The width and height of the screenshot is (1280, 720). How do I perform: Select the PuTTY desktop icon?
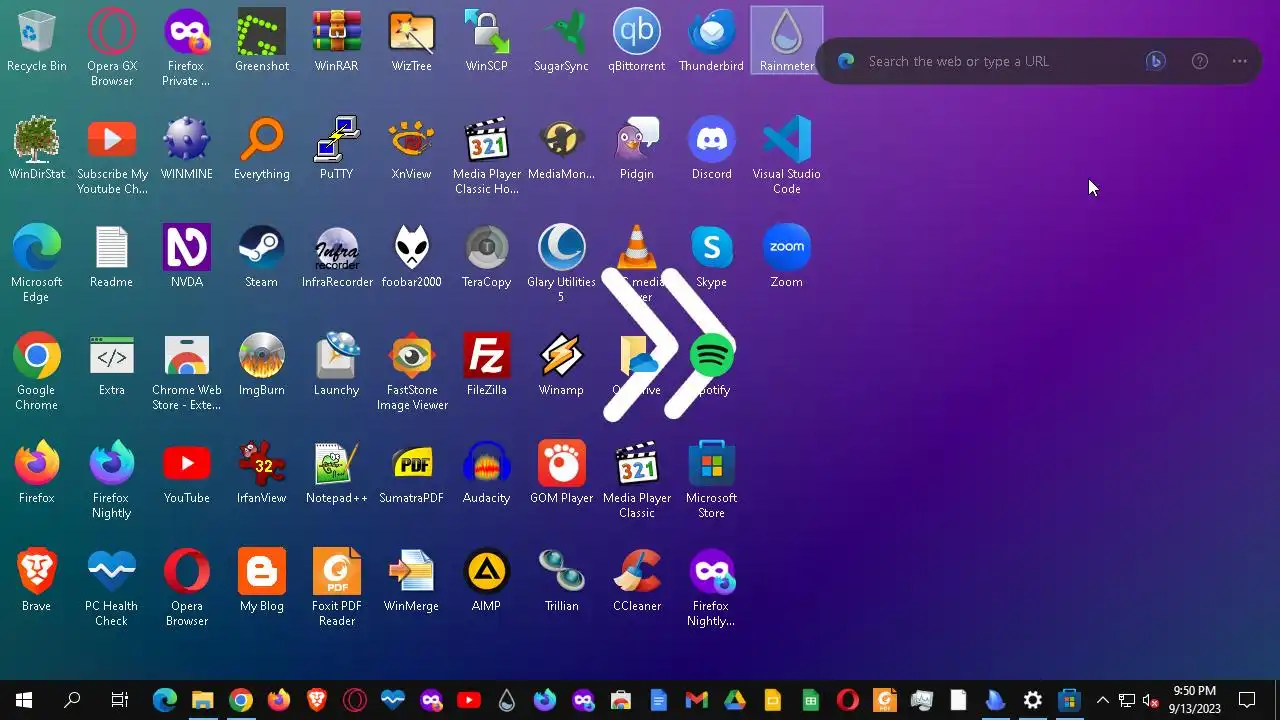[336, 149]
